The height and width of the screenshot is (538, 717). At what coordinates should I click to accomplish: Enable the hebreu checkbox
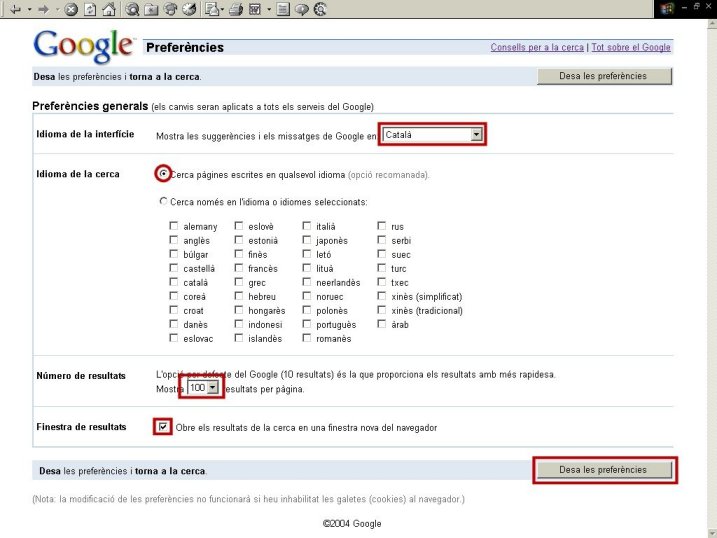pyautogui.click(x=239, y=296)
